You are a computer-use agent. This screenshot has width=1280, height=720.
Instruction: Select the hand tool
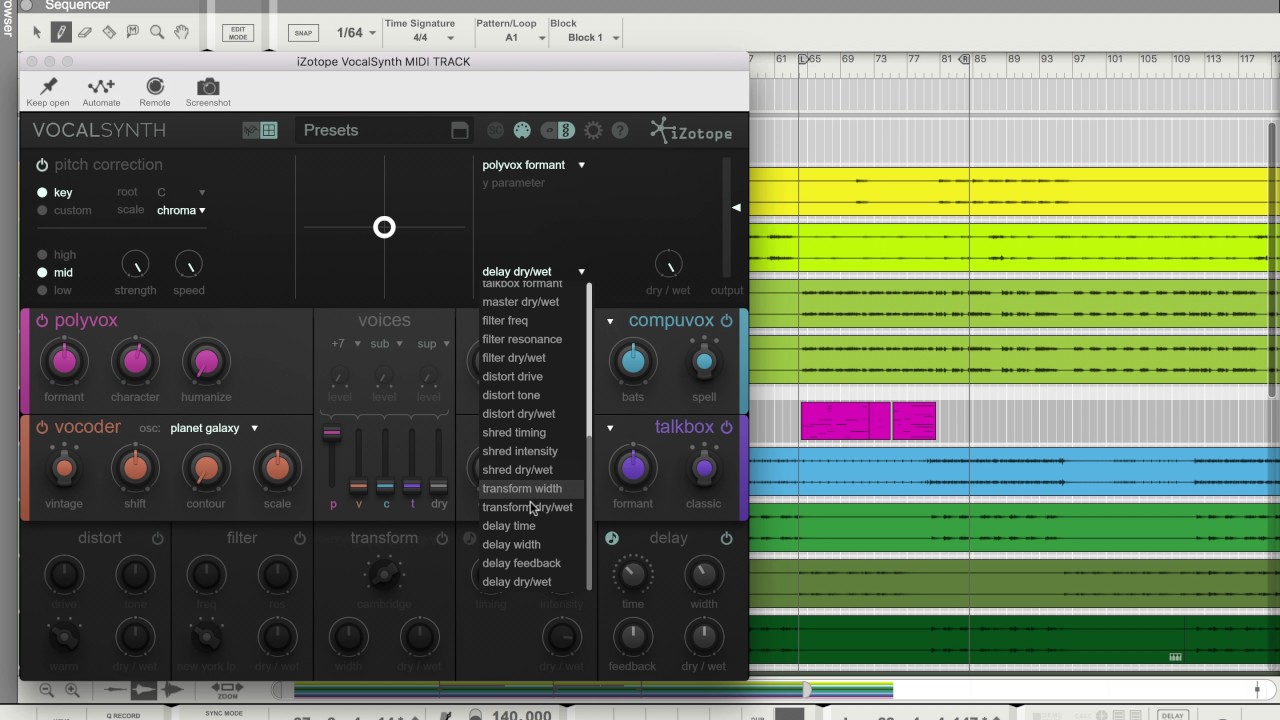click(181, 32)
